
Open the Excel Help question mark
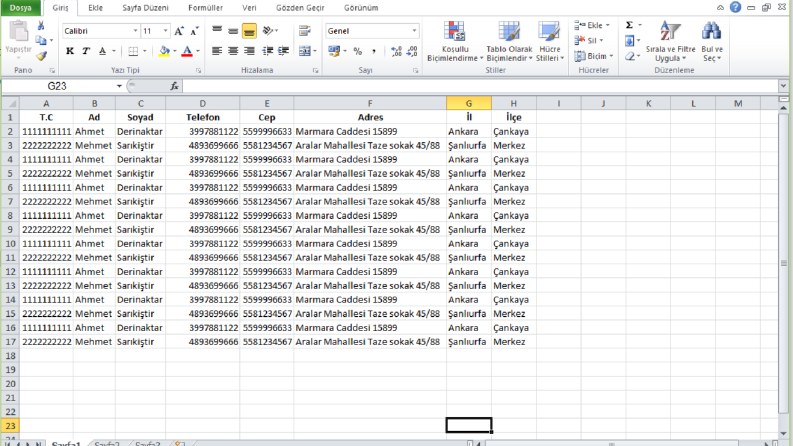coord(735,7)
